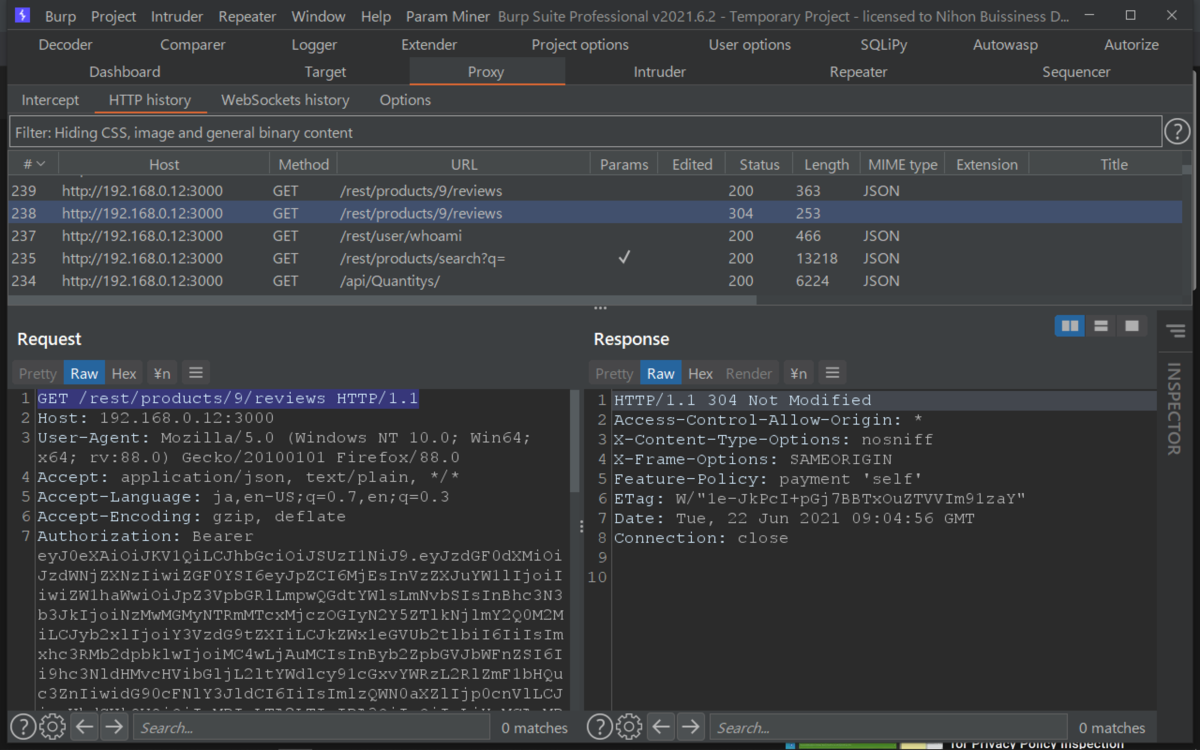The height and width of the screenshot is (750, 1200).
Task: Open the Project options tab
Action: tap(580, 44)
